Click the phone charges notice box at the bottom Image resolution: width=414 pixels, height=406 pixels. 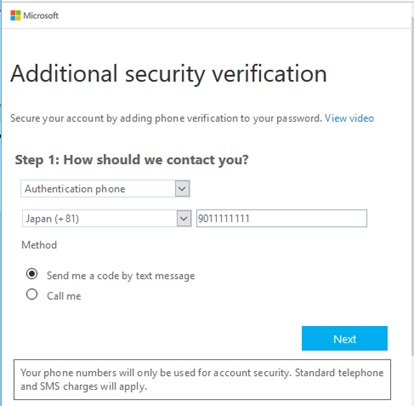point(202,379)
